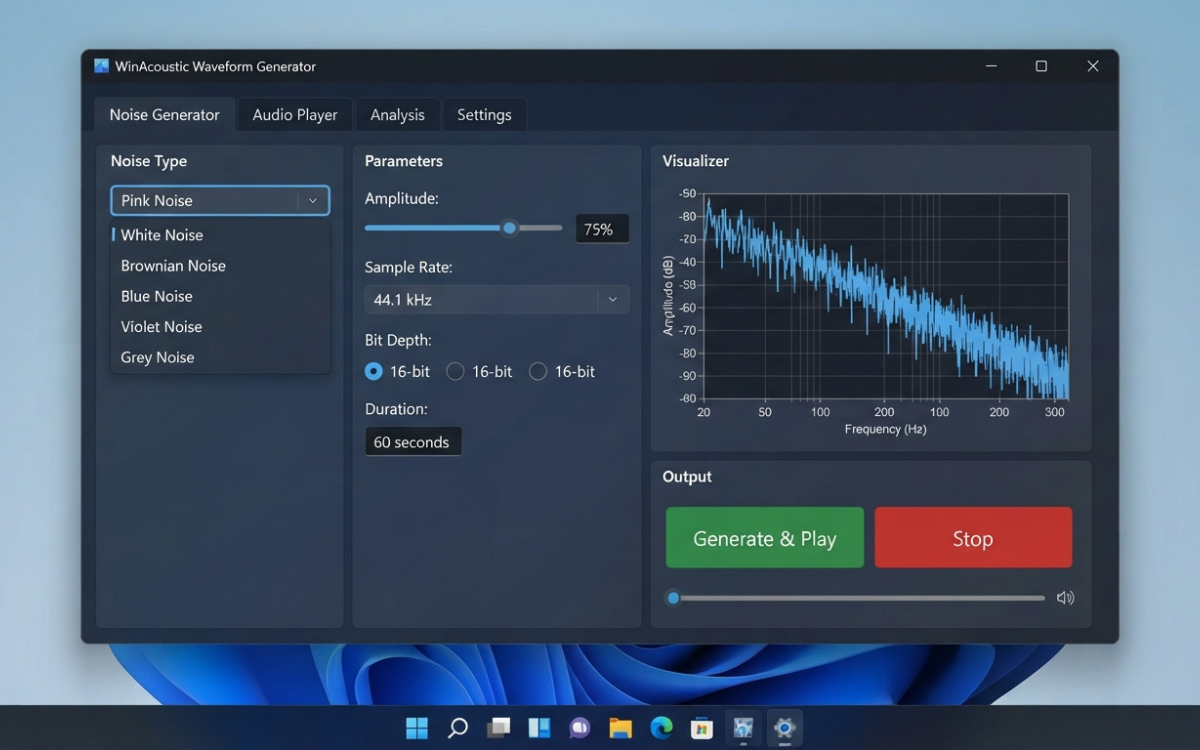Open the Windows Start menu
The image size is (1200, 750).
pos(417,728)
